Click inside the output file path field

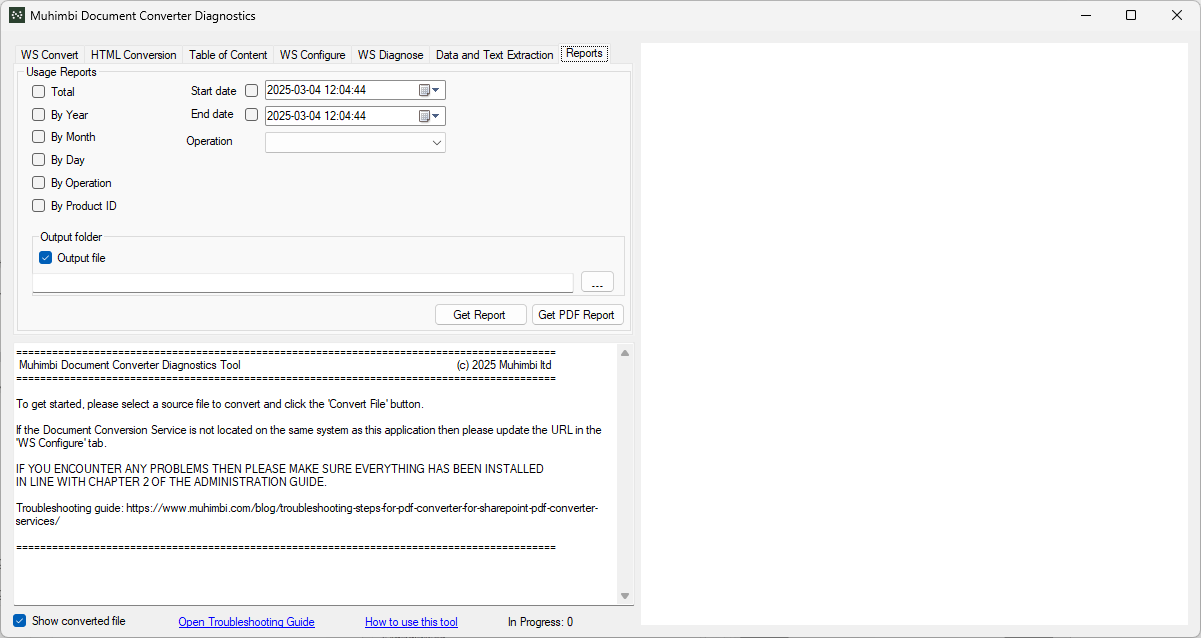300,282
